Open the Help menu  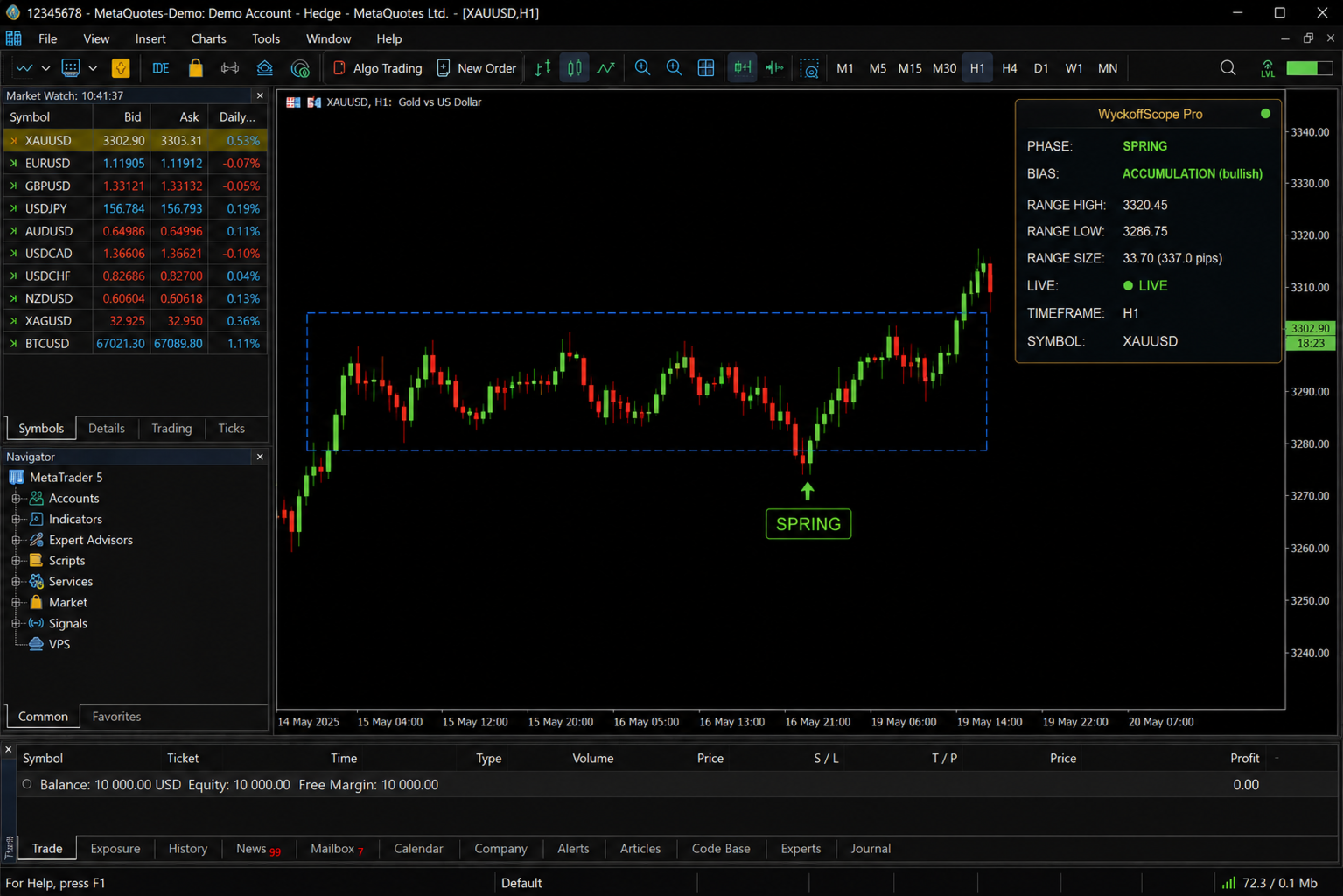point(389,38)
